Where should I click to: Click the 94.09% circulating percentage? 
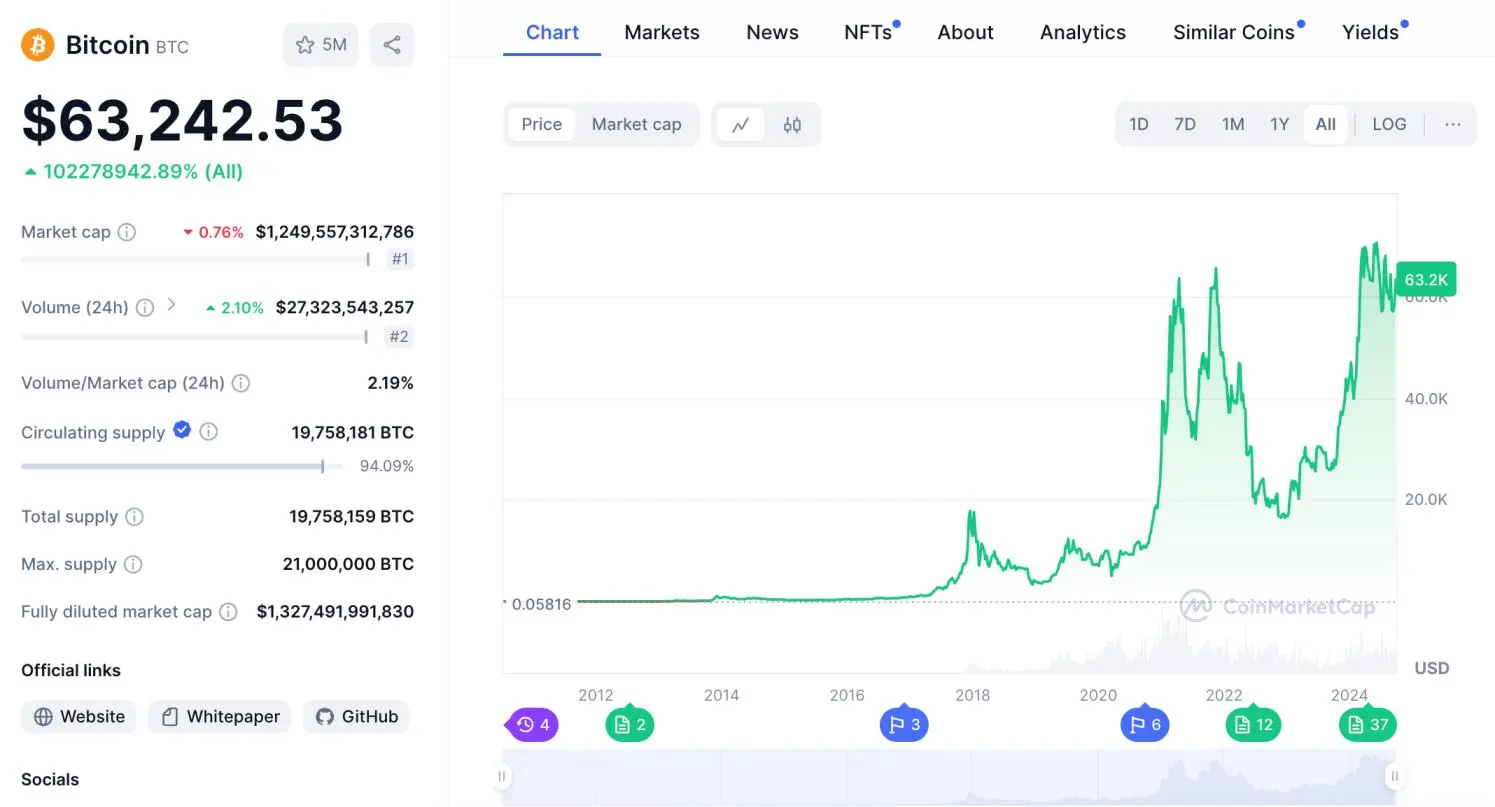coord(387,466)
